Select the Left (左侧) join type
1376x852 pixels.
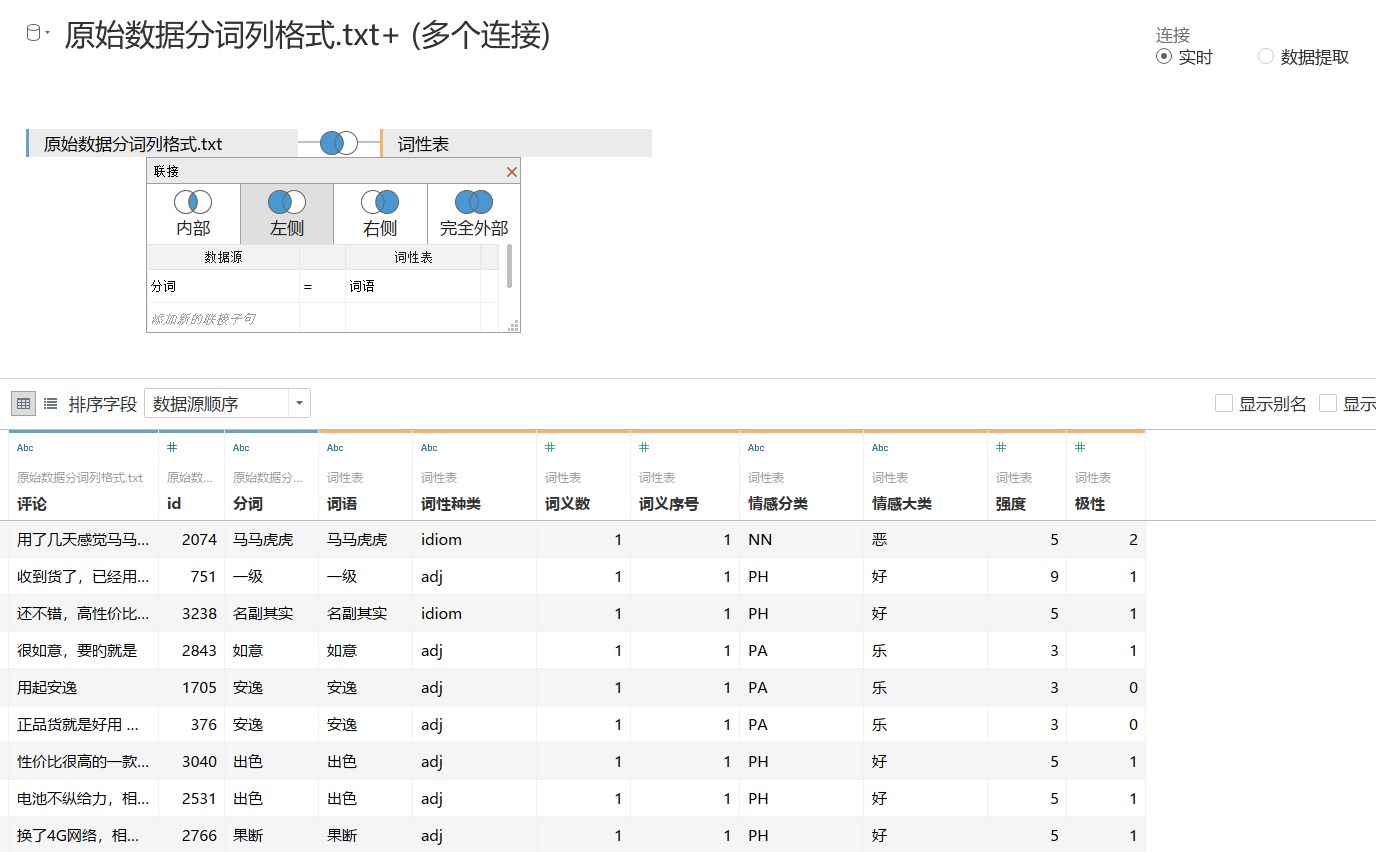click(x=287, y=213)
